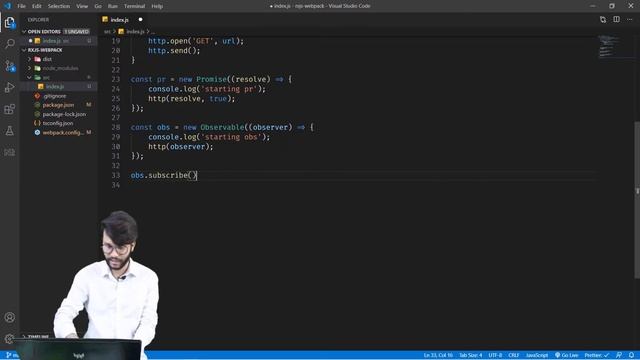Screen dimensions: 640x360
Task: Open the Extensions view
Action: point(10,109)
